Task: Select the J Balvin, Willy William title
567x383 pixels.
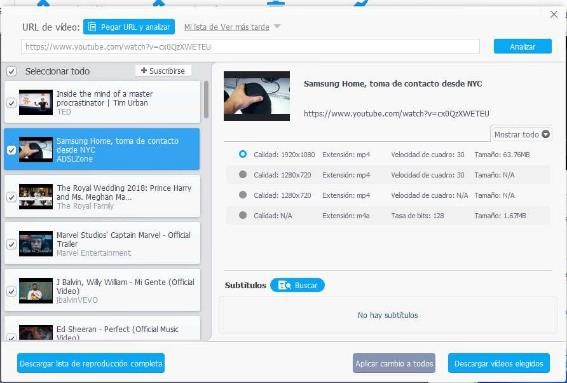Action: tap(125, 286)
